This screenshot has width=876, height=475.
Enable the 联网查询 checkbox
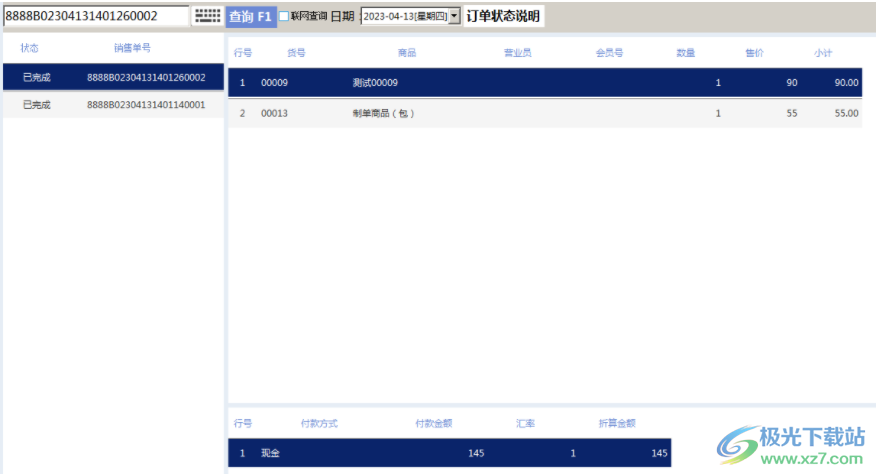pyautogui.click(x=284, y=16)
